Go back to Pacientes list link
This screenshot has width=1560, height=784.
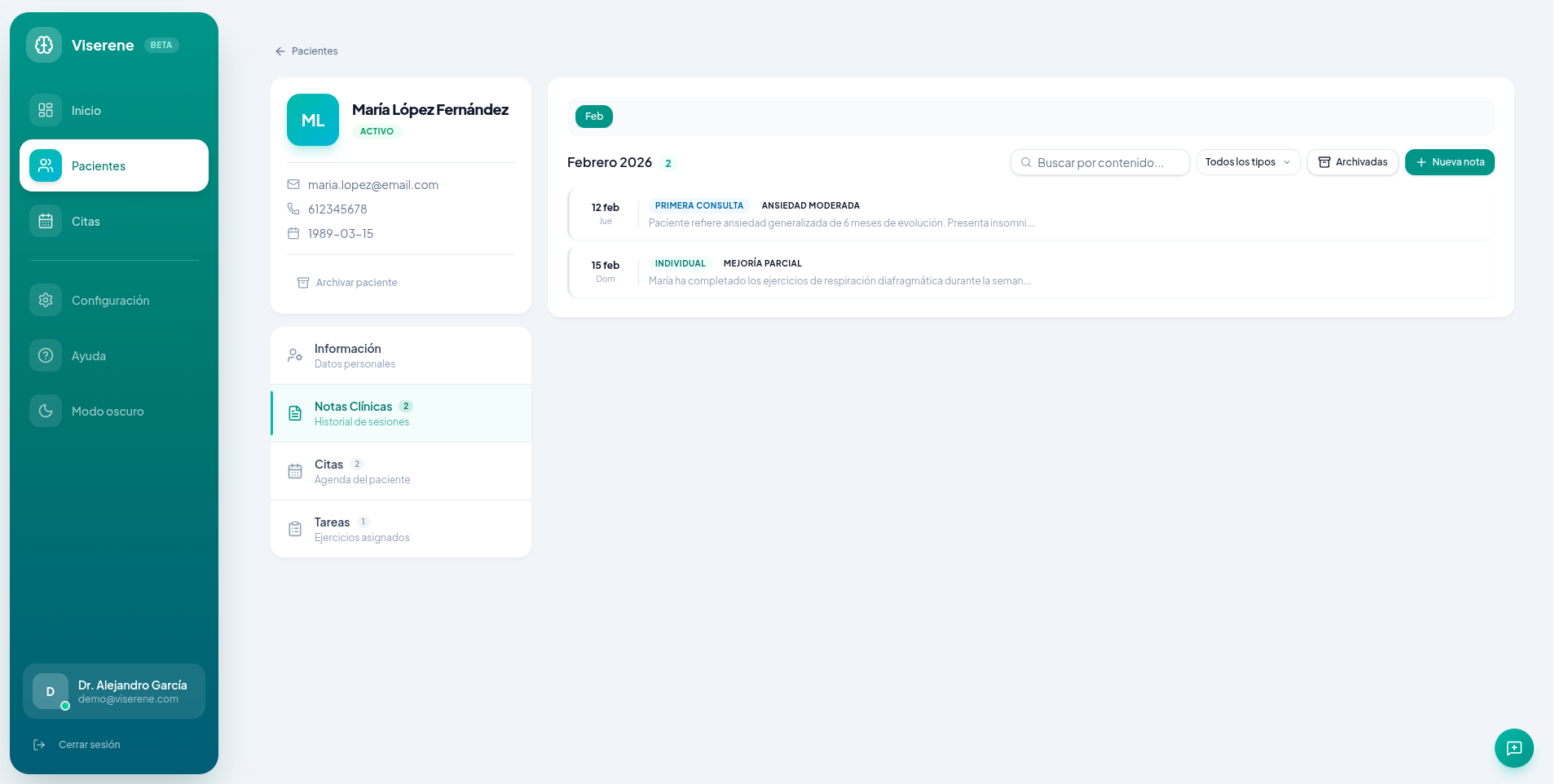click(x=306, y=51)
